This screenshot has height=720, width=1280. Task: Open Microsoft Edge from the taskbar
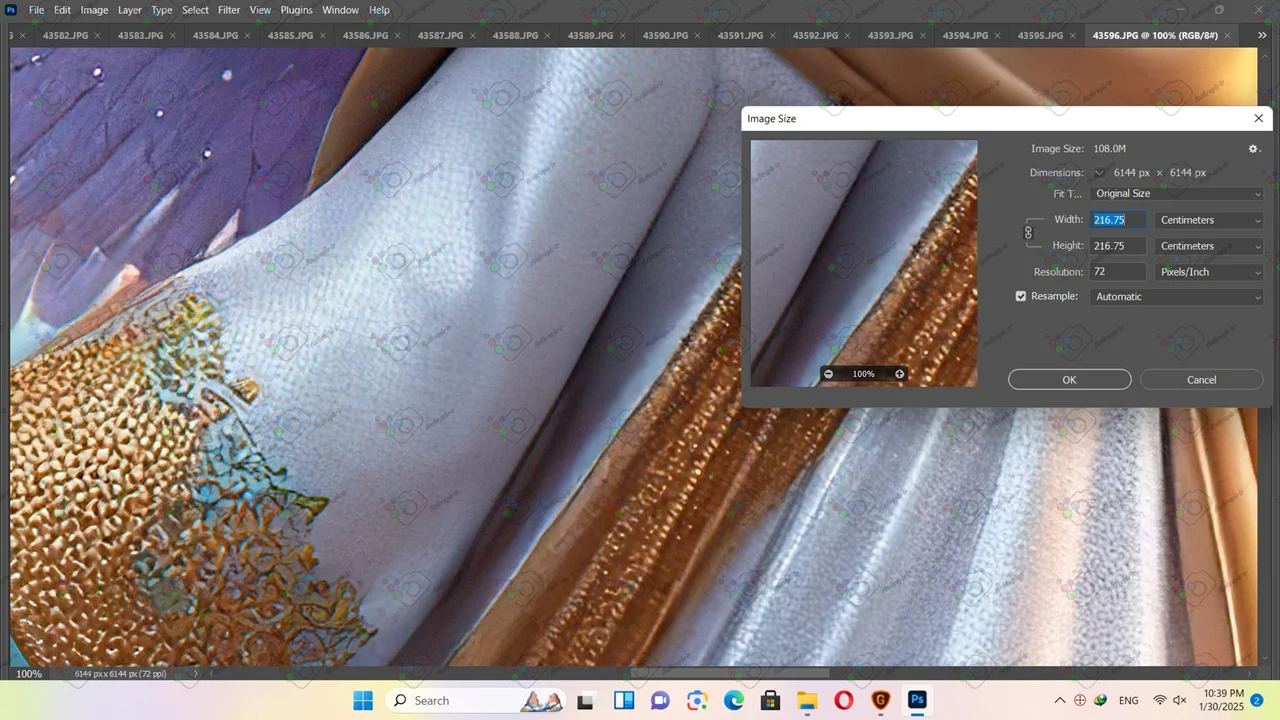pyautogui.click(x=734, y=700)
